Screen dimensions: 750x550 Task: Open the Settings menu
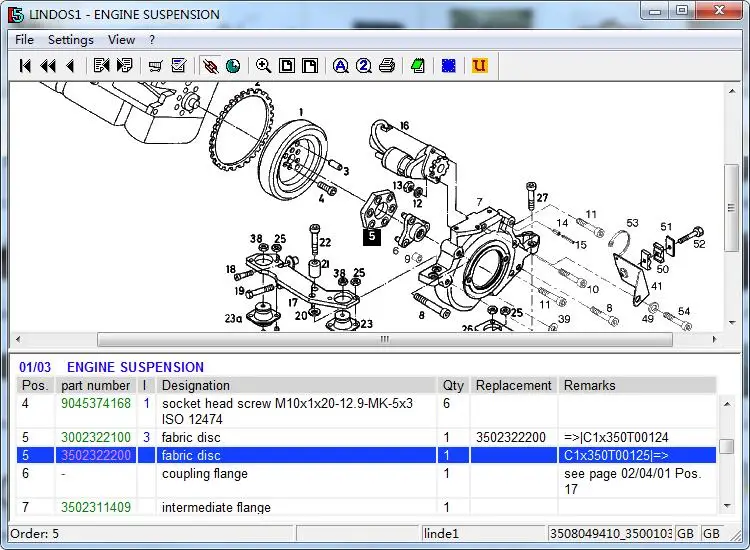click(x=71, y=40)
